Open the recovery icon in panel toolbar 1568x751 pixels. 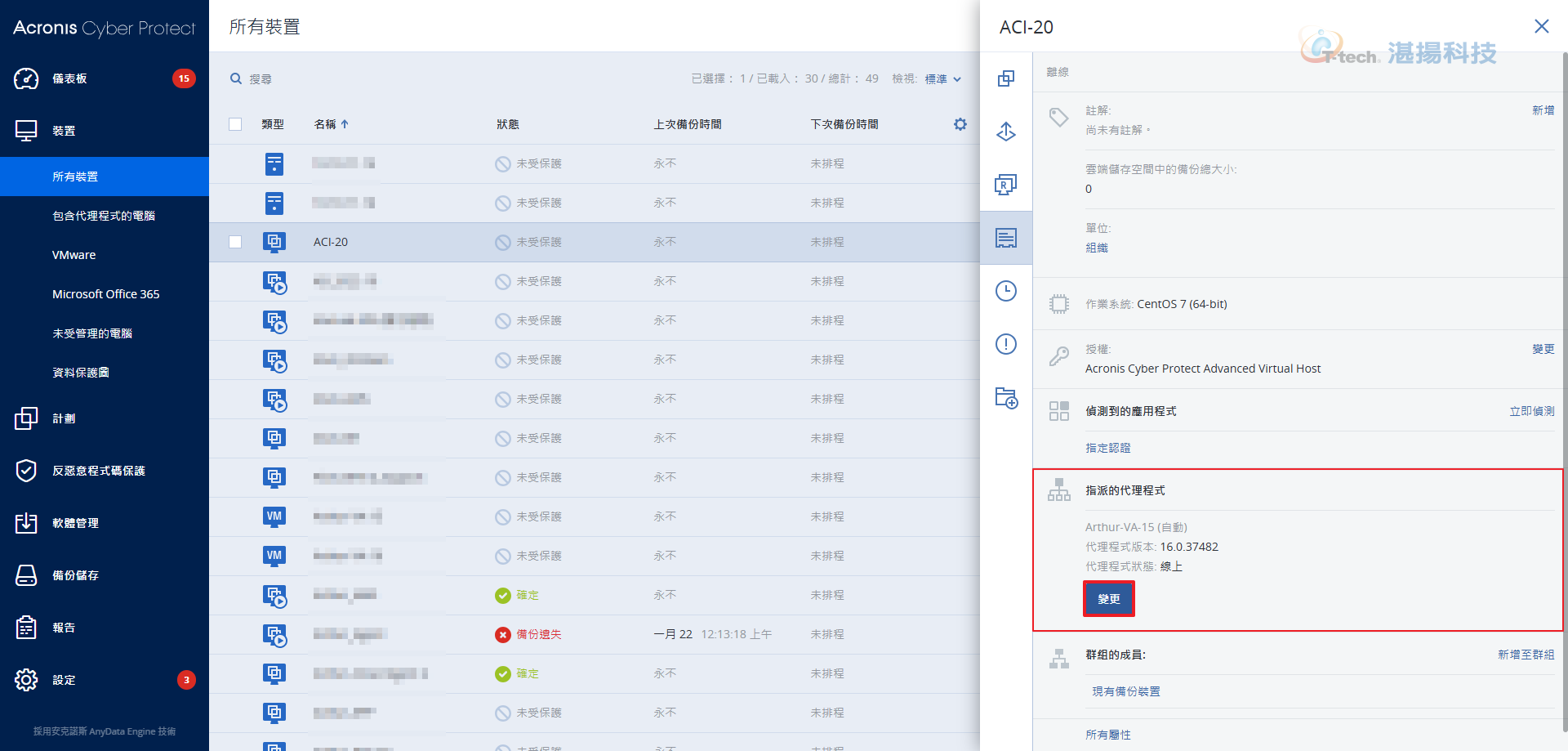tap(1006, 132)
